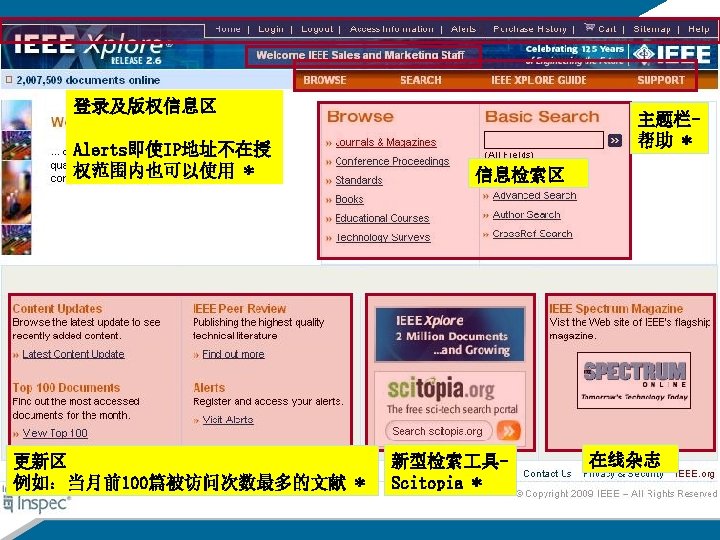Open Purchase History
720x540 pixels.
click(529, 29)
